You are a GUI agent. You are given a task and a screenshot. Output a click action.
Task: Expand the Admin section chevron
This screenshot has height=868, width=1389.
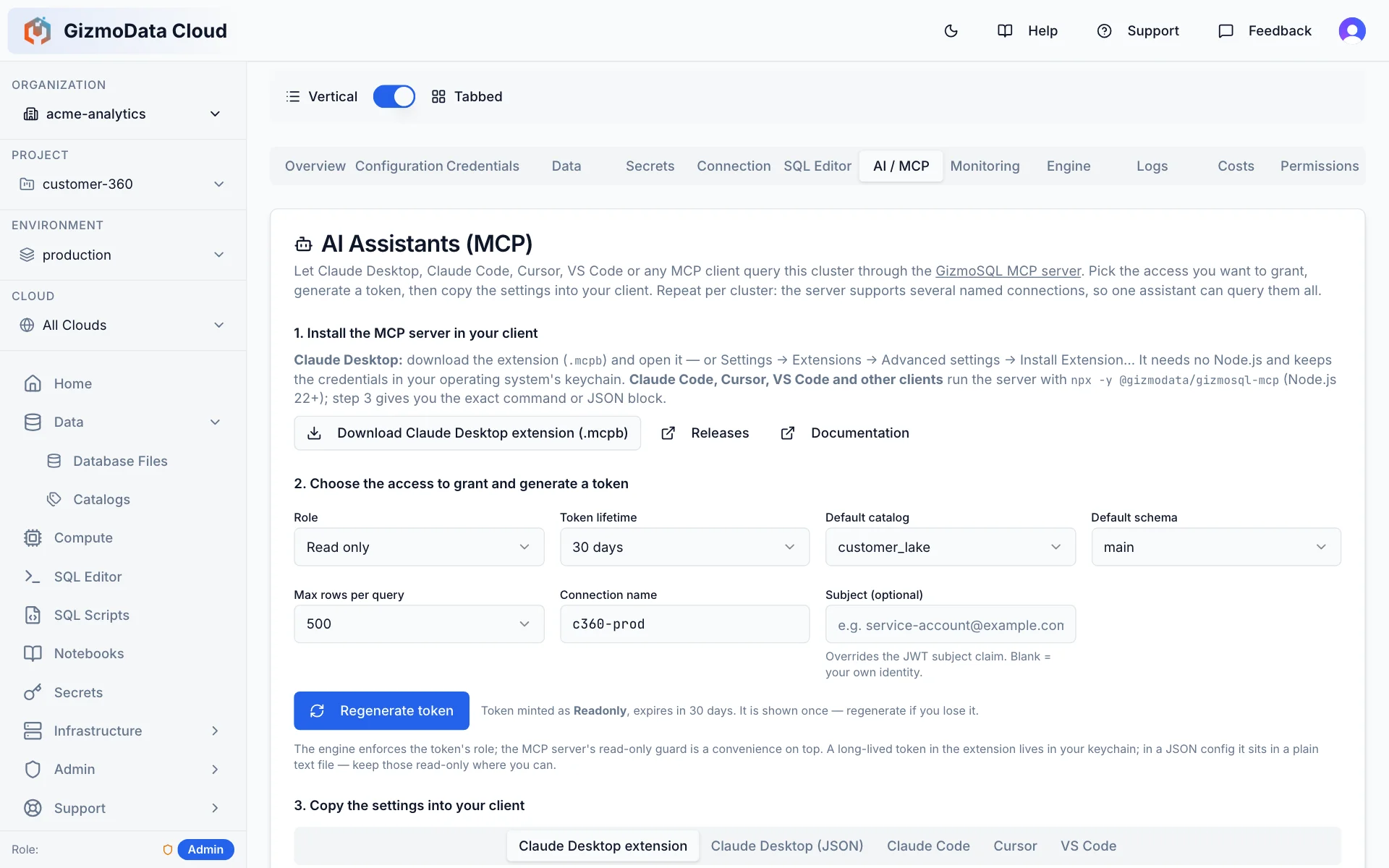pyautogui.click(x=215, y=769)
